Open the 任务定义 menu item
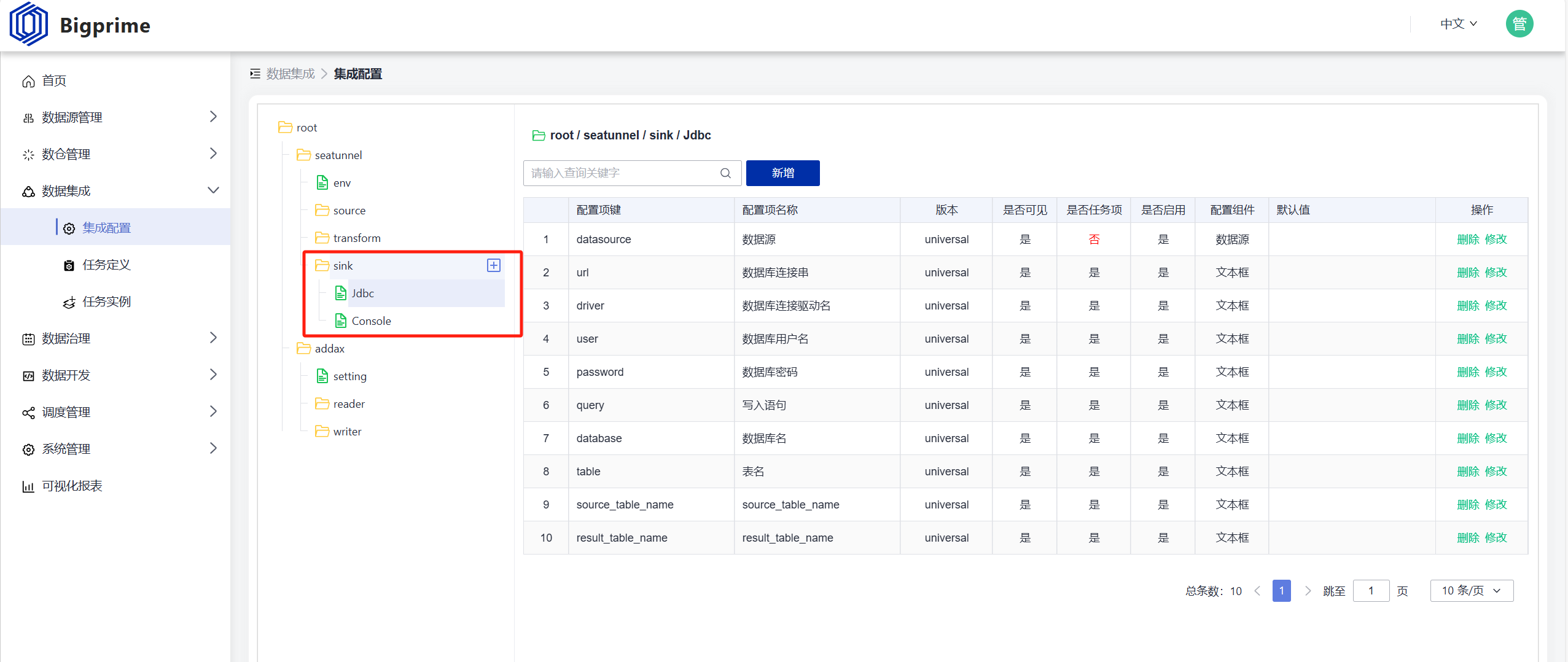1568x662 pixels. tap(115, 265)
